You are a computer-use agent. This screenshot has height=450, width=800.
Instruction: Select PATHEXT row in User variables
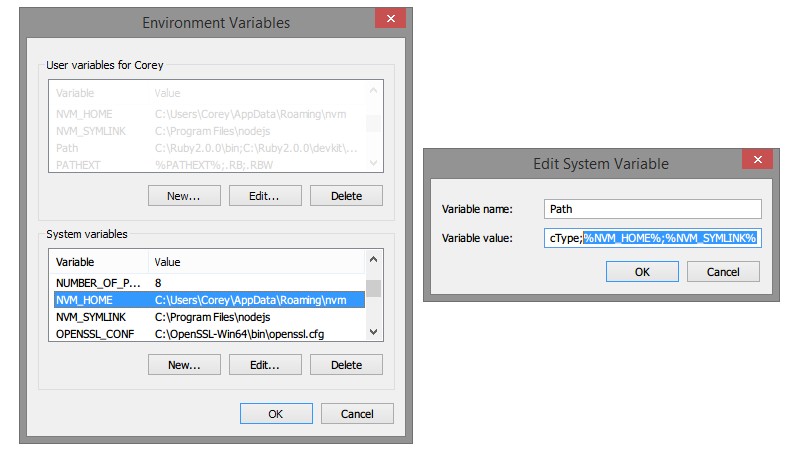[209, 165]
